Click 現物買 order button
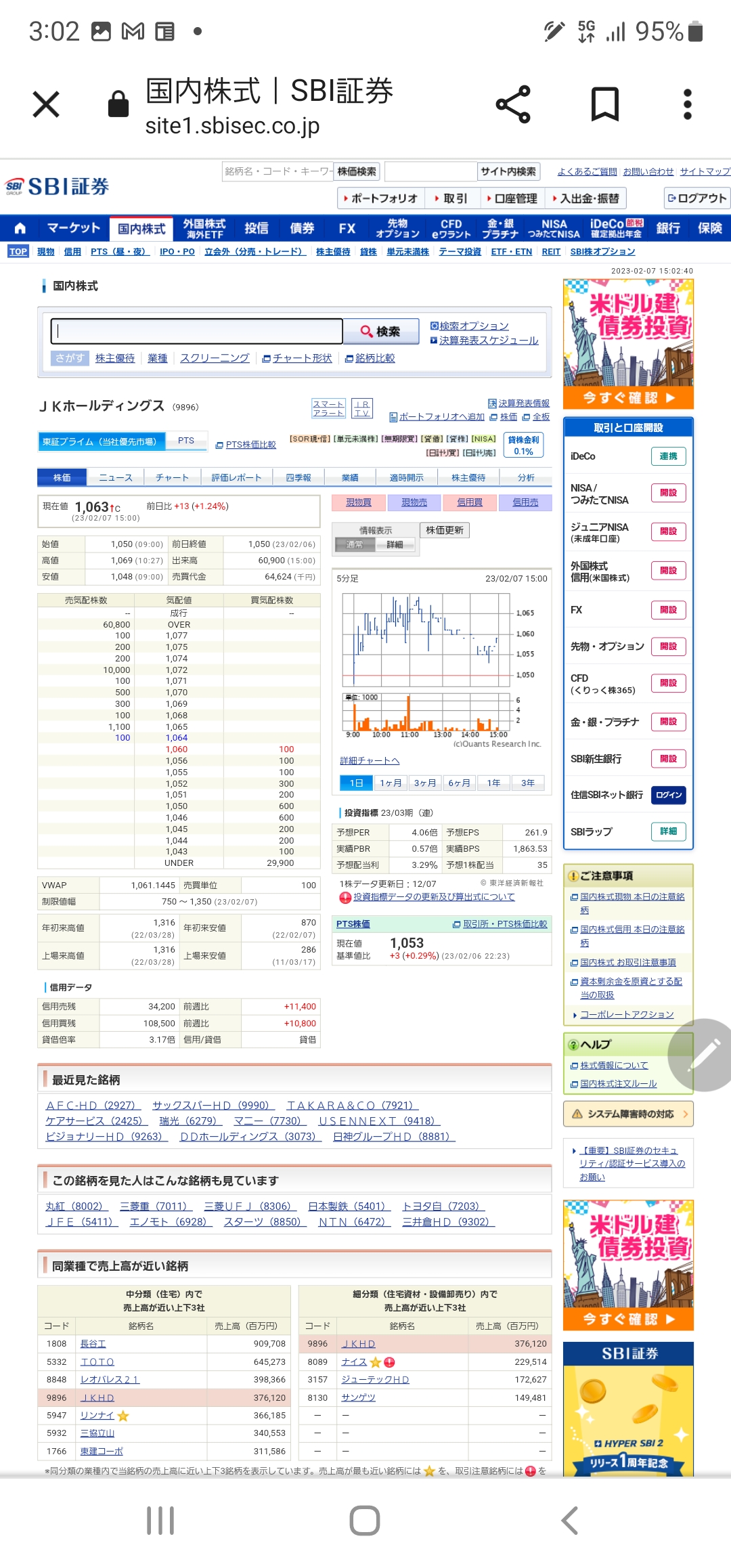Viewport: 731px width, 1568px height. point(359,502)
